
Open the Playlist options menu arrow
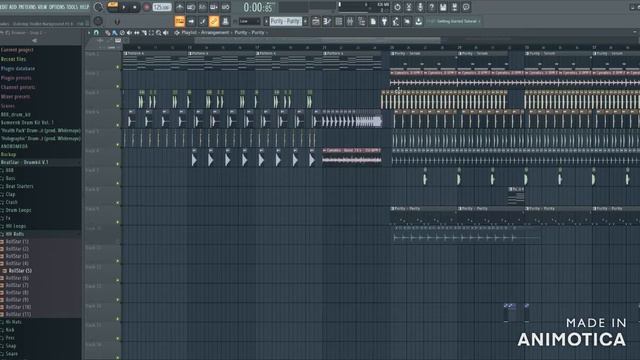89,33
